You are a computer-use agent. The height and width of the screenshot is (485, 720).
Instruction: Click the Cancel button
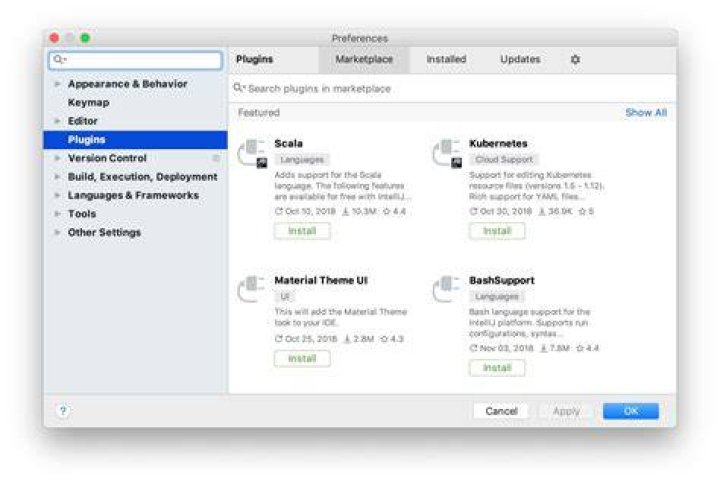(x=501, y=411)
